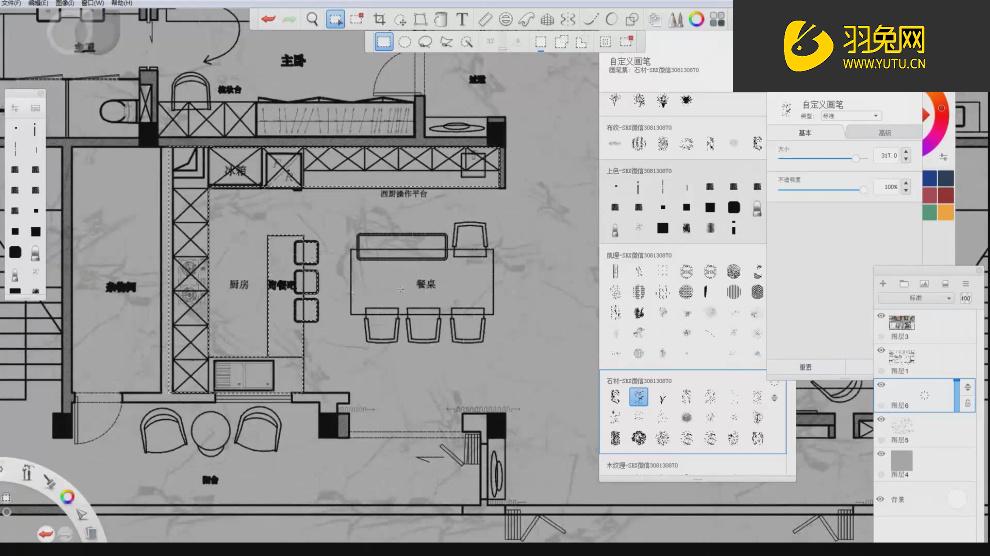
Task: Open the Color Editor rainbow wheel icon
Action: [696, 20]
